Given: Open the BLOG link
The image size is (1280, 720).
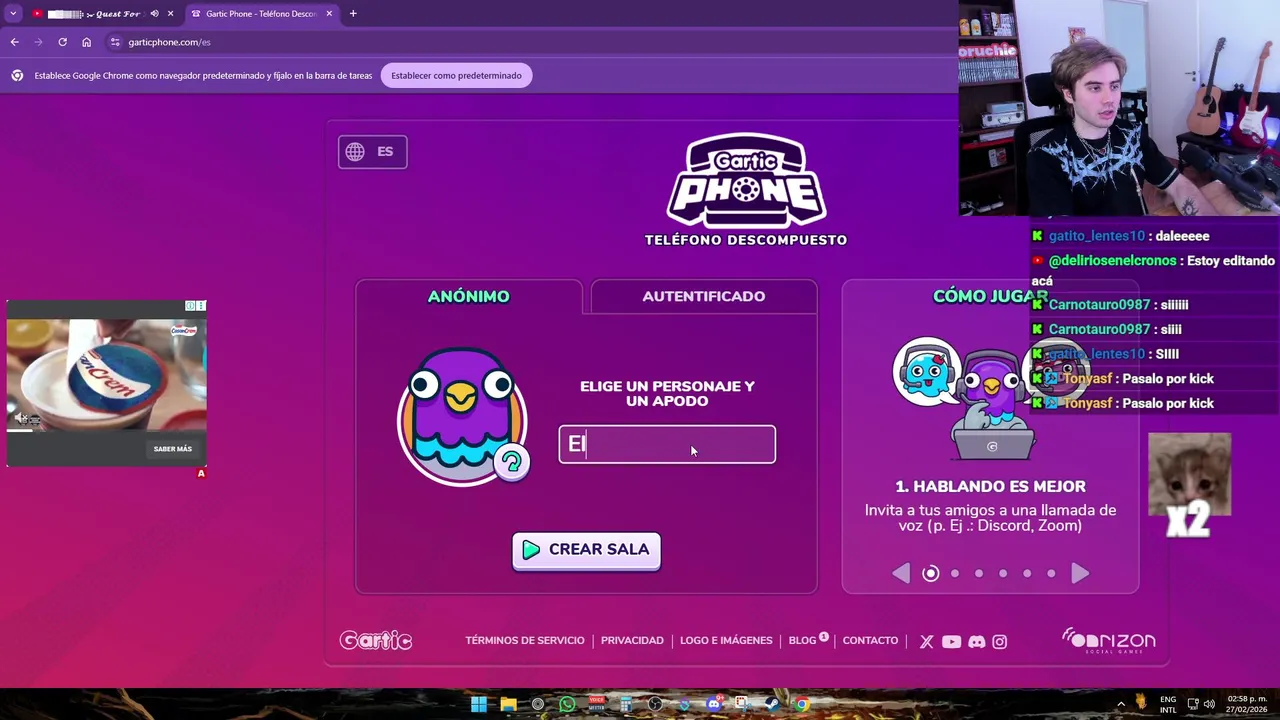Looking at the screenshot, I should 802,640.
